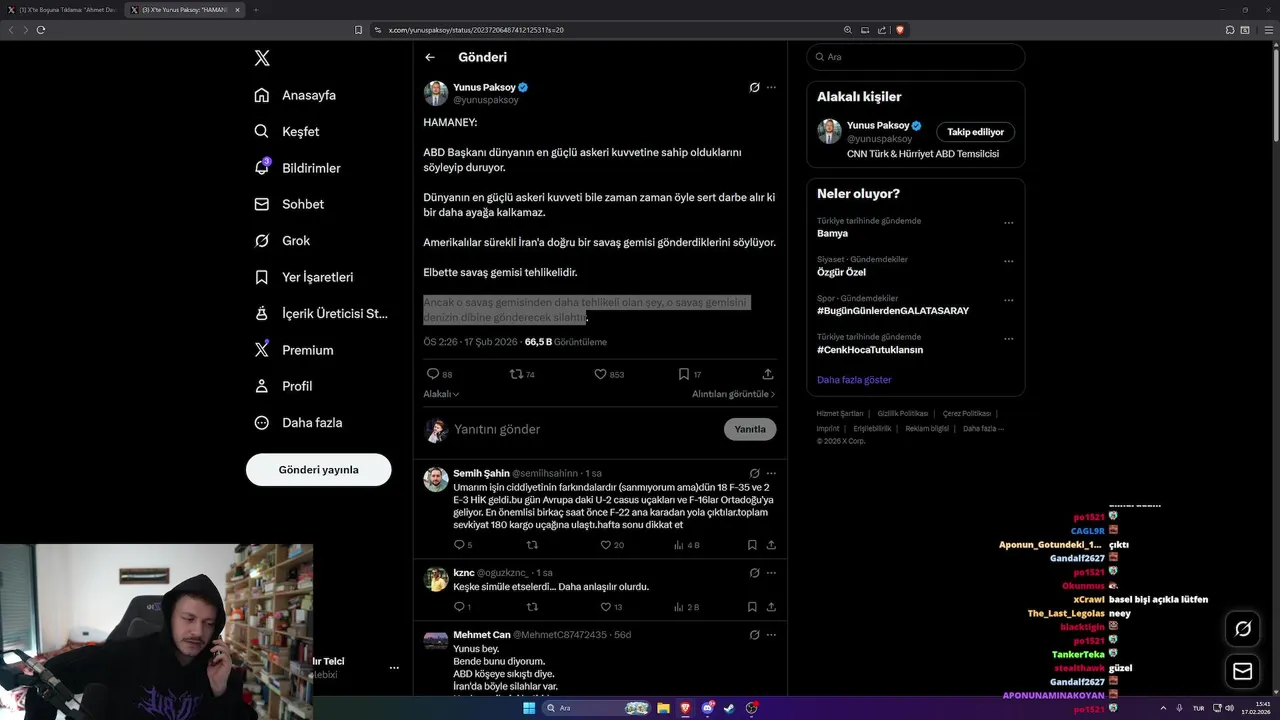Open the more options of Yunus Paksoy's post
The image size is (1280, 720).
click(x=771, y=87)
